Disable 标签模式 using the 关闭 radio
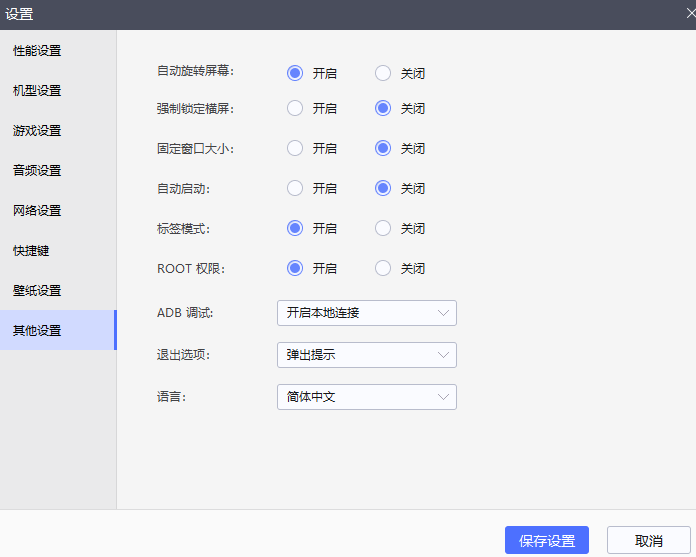This screenshot has height=557, width=696. click(x=383, y=228)
